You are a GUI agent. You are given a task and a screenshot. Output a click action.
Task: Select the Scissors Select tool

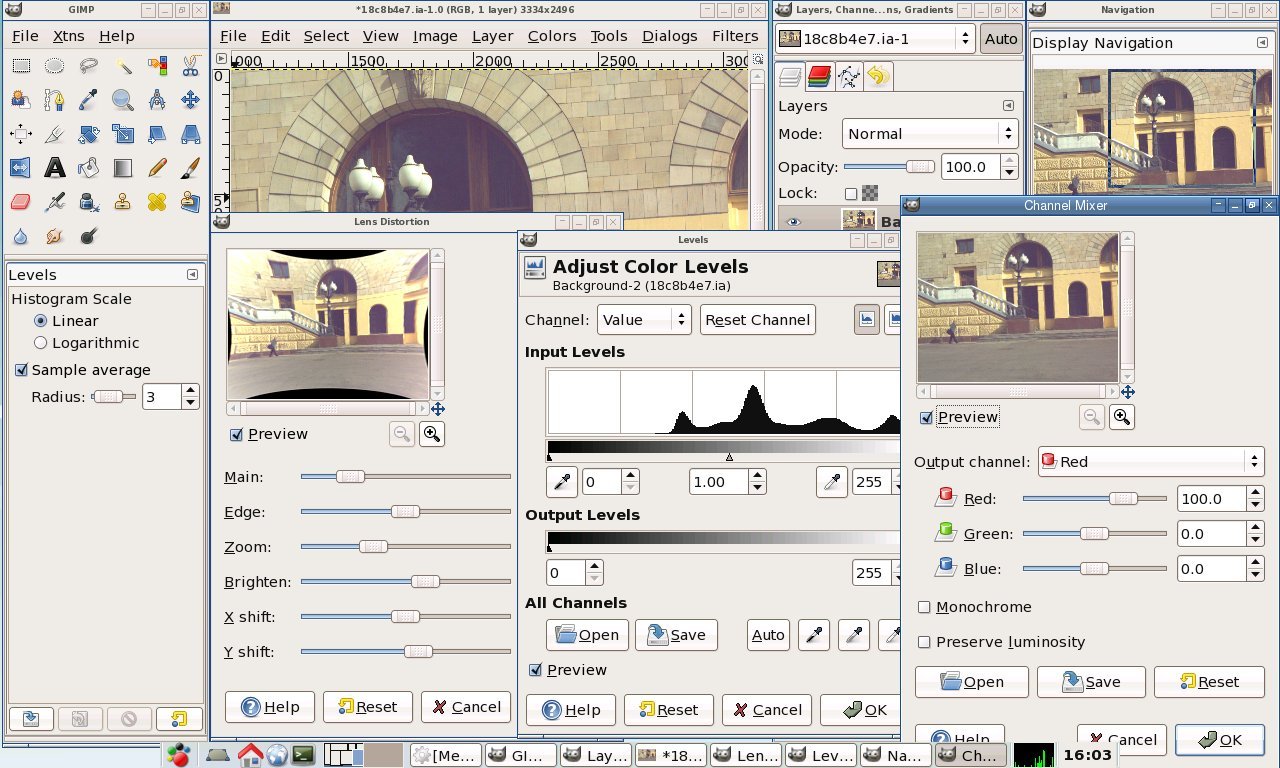click(190, 66)
